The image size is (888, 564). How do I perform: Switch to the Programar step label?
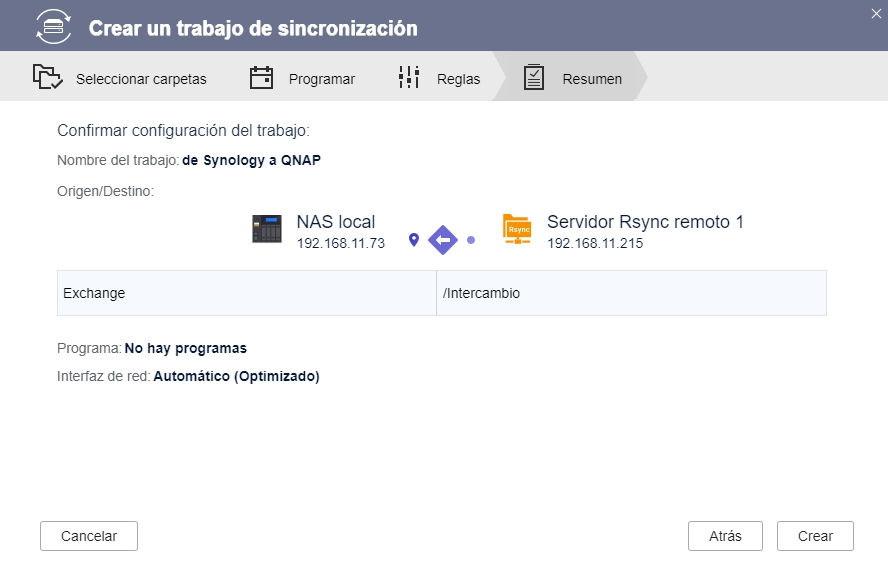coord(321,79)
